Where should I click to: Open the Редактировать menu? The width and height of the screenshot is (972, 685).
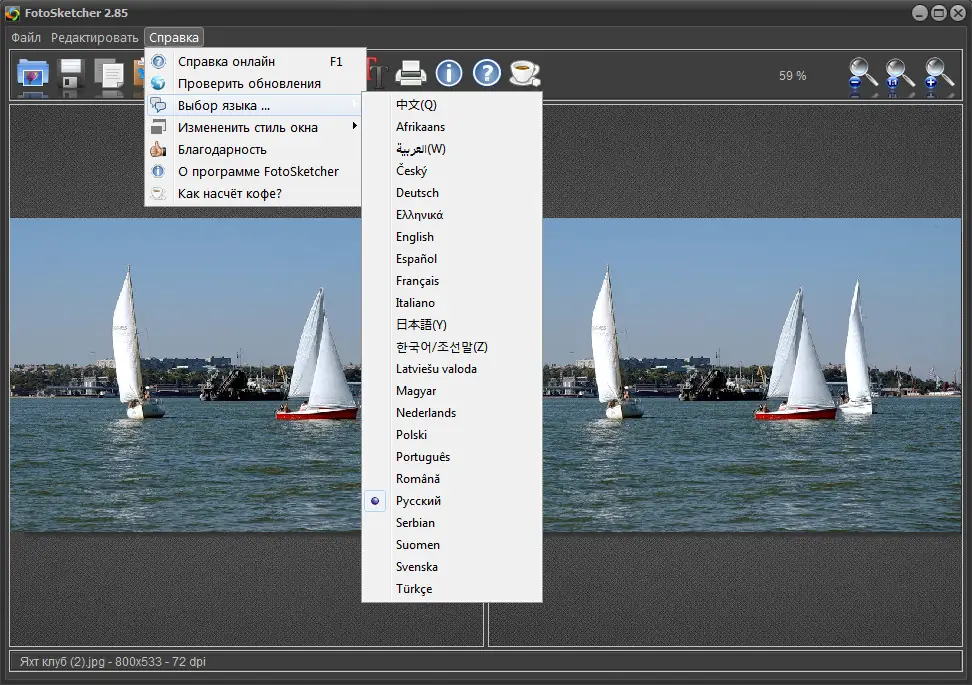[95, 38]
